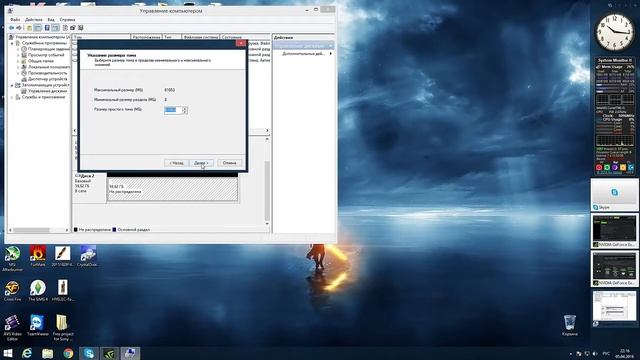Open the Действие menu

click(x=33, y=20)
